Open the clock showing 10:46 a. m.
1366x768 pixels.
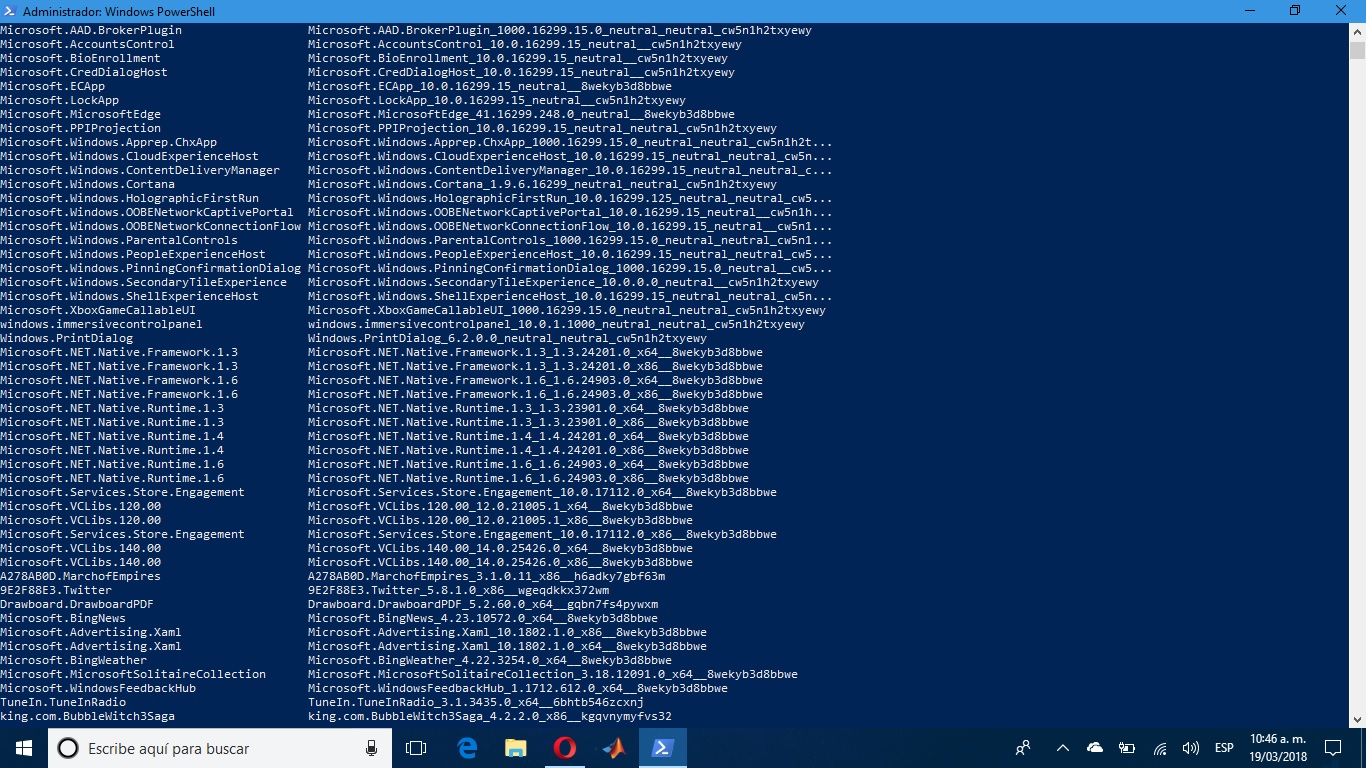[x=1277, y=748]
